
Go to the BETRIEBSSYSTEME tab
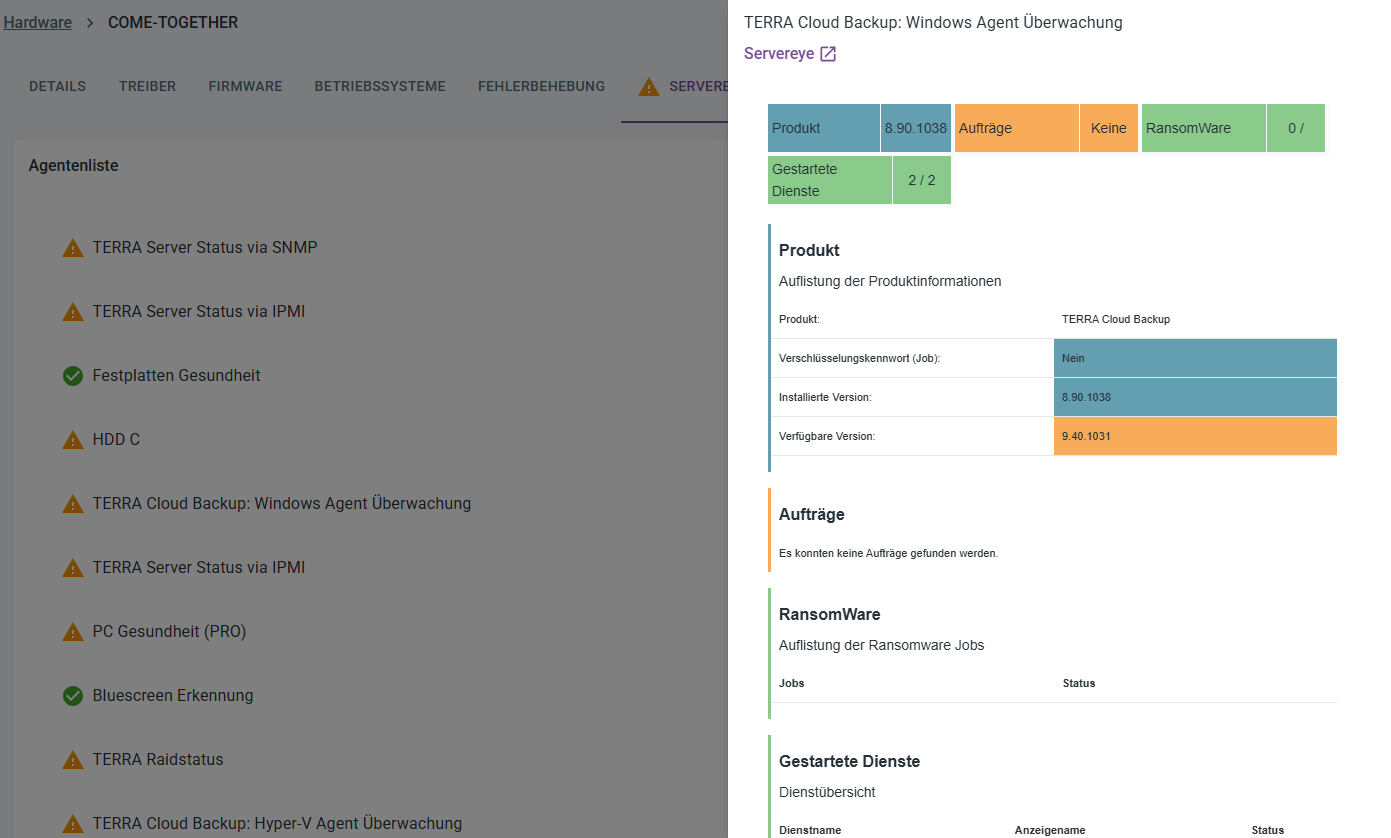380,86
